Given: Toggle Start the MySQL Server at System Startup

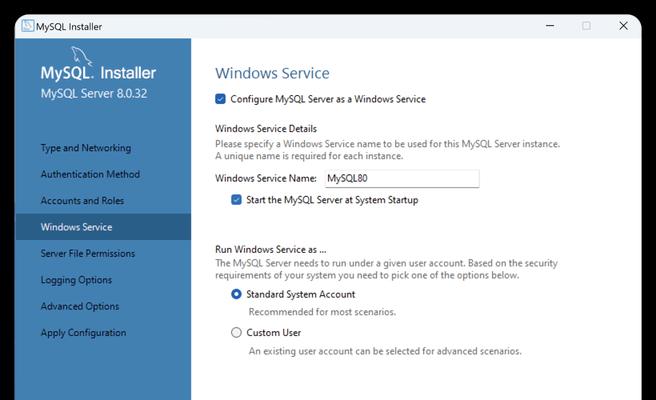Looking at the screenshot, I should (236, 200).
